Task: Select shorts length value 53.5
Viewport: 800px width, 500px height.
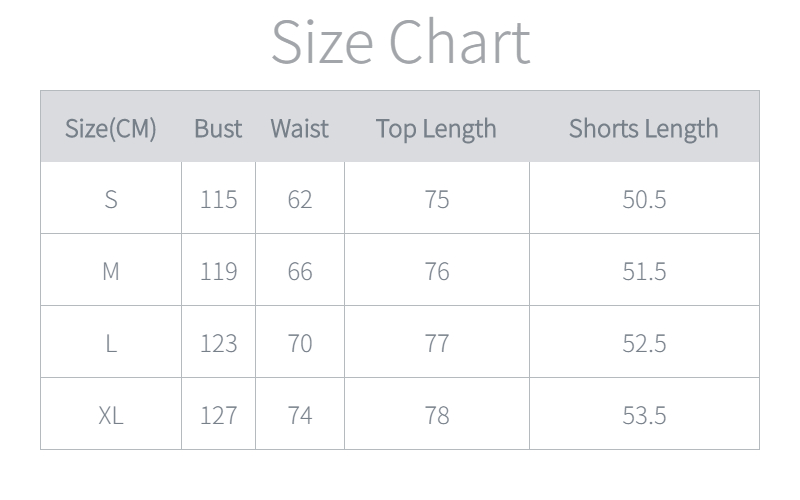Action: (644, 415)
